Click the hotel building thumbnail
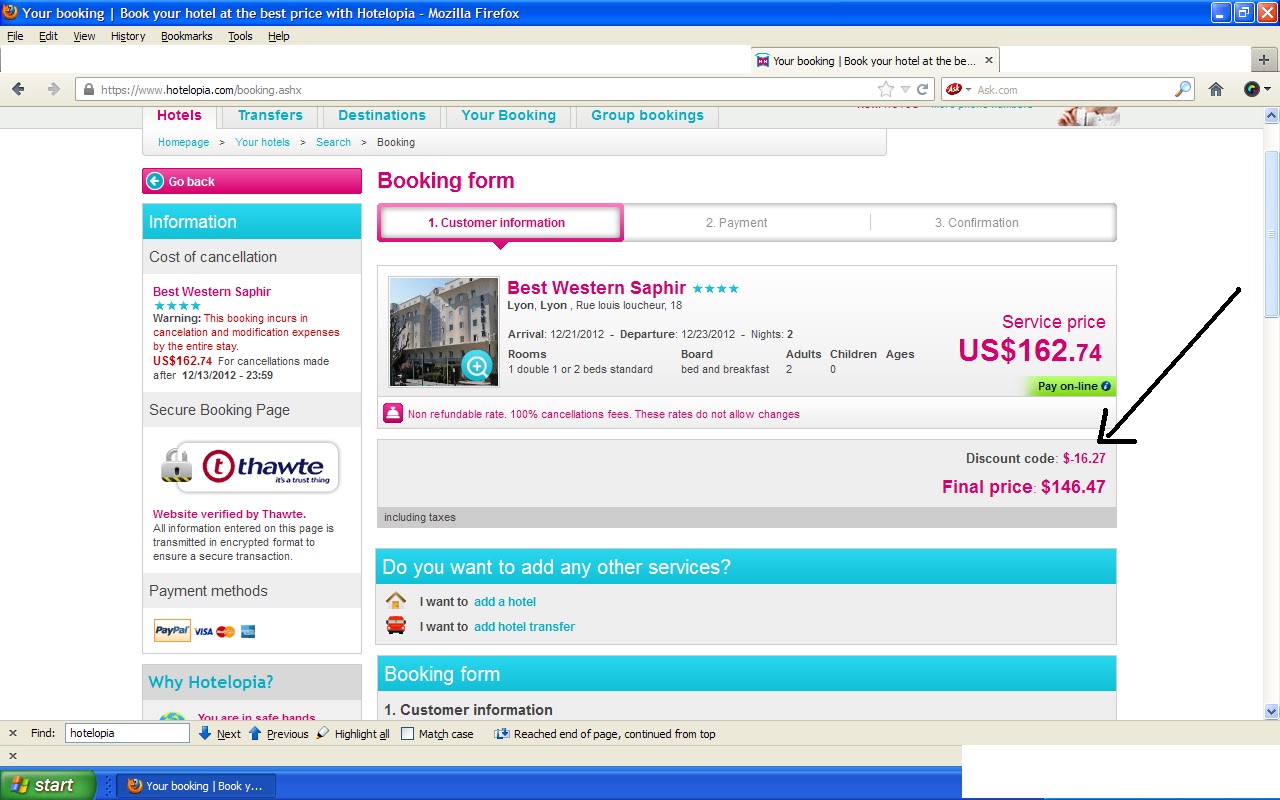This screenshot has height=800, width=1280. [443, 332]
